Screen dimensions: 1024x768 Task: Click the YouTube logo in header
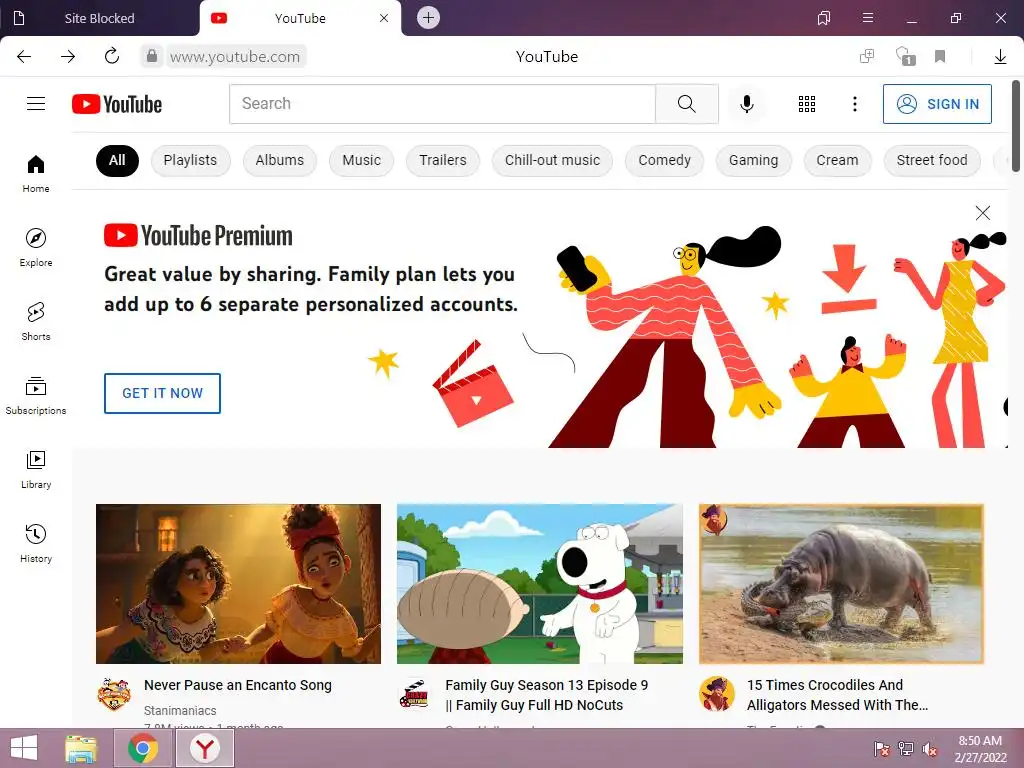117,104
